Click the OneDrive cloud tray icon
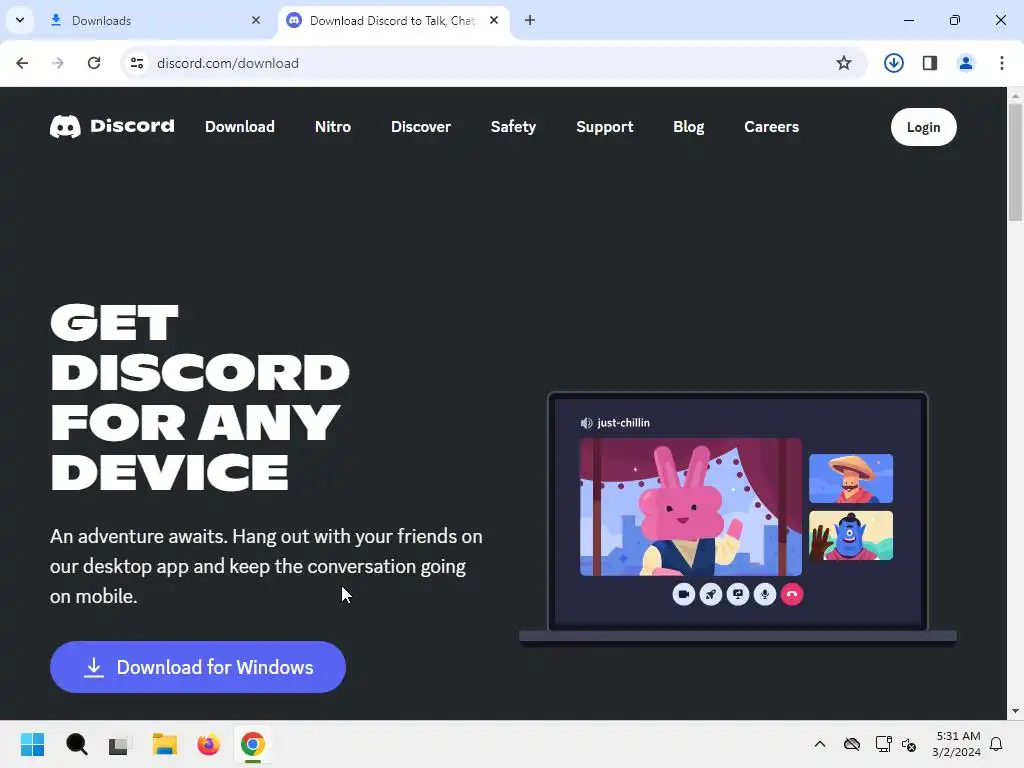The image size is (1024, 768). click(852, 744)
